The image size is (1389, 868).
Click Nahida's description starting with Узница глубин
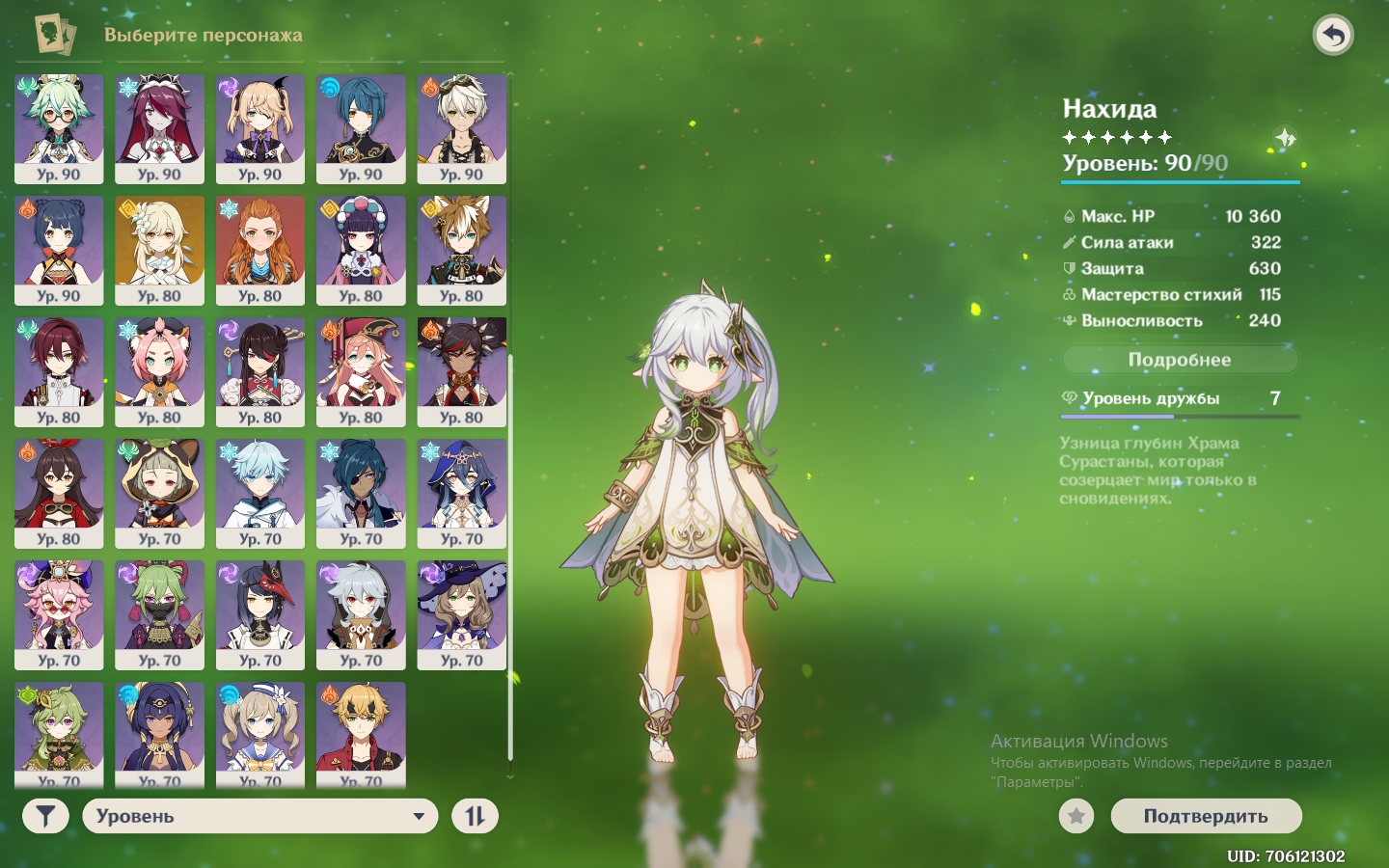click(1157, 471)
